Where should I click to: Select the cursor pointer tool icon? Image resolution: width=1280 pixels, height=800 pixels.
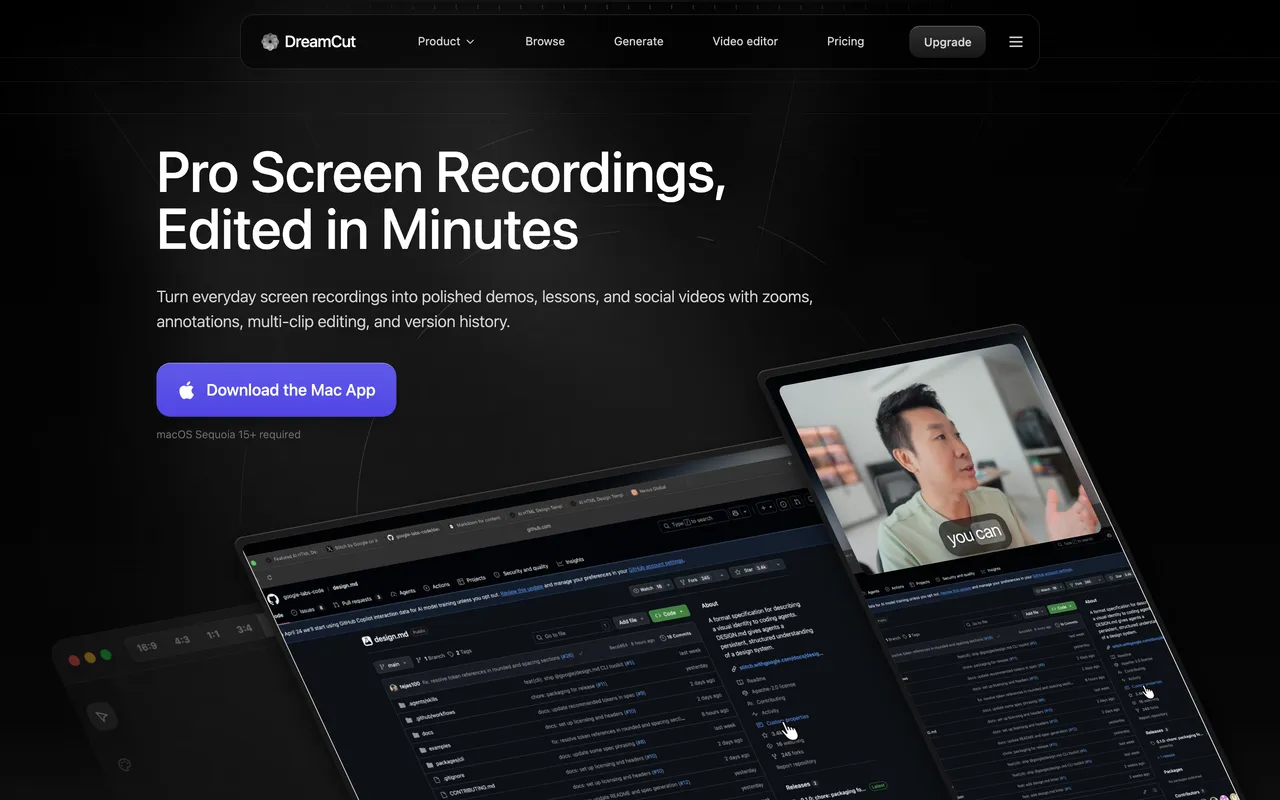click(101, 716)
